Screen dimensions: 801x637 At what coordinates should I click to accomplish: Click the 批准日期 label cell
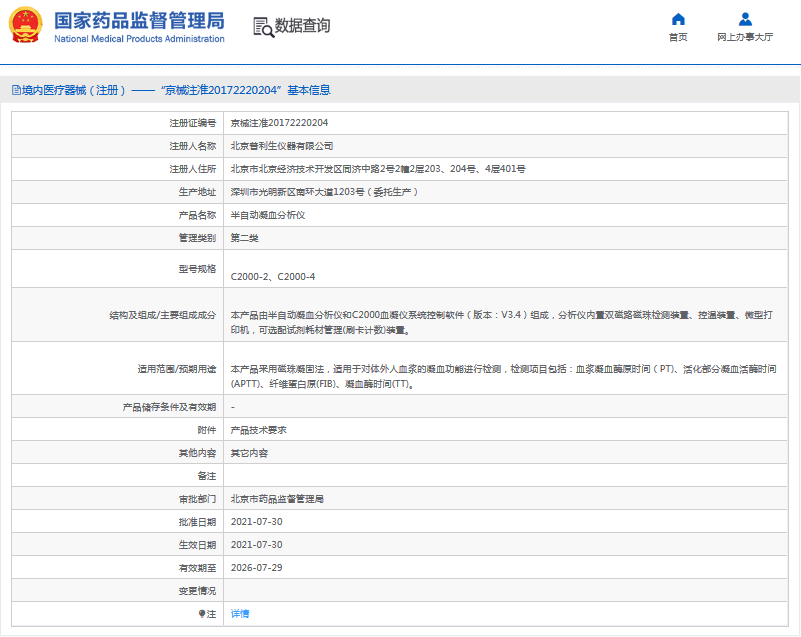[117, 522]
